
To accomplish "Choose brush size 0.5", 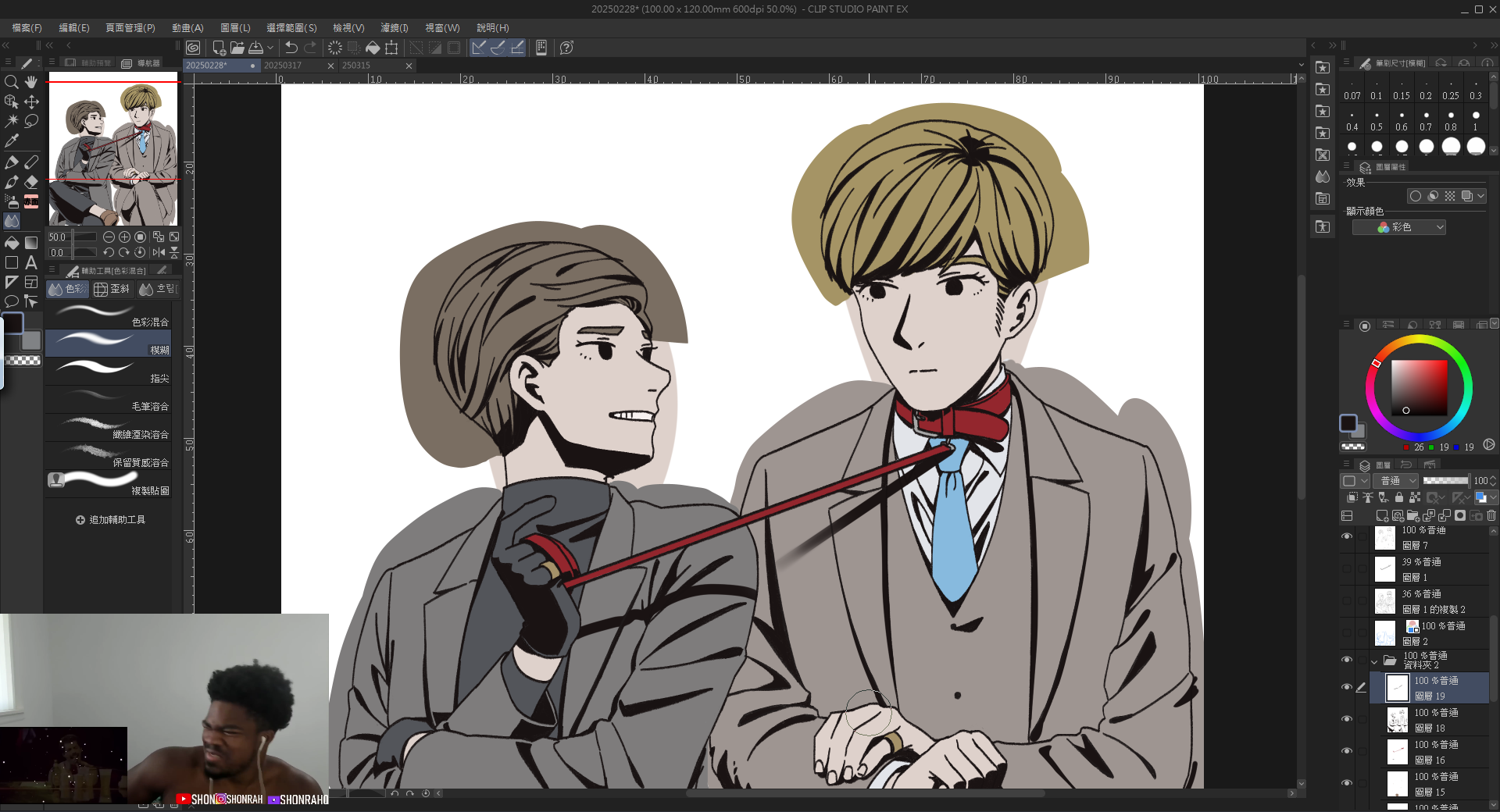I will pyautogui.click(x=1377, y=121).
